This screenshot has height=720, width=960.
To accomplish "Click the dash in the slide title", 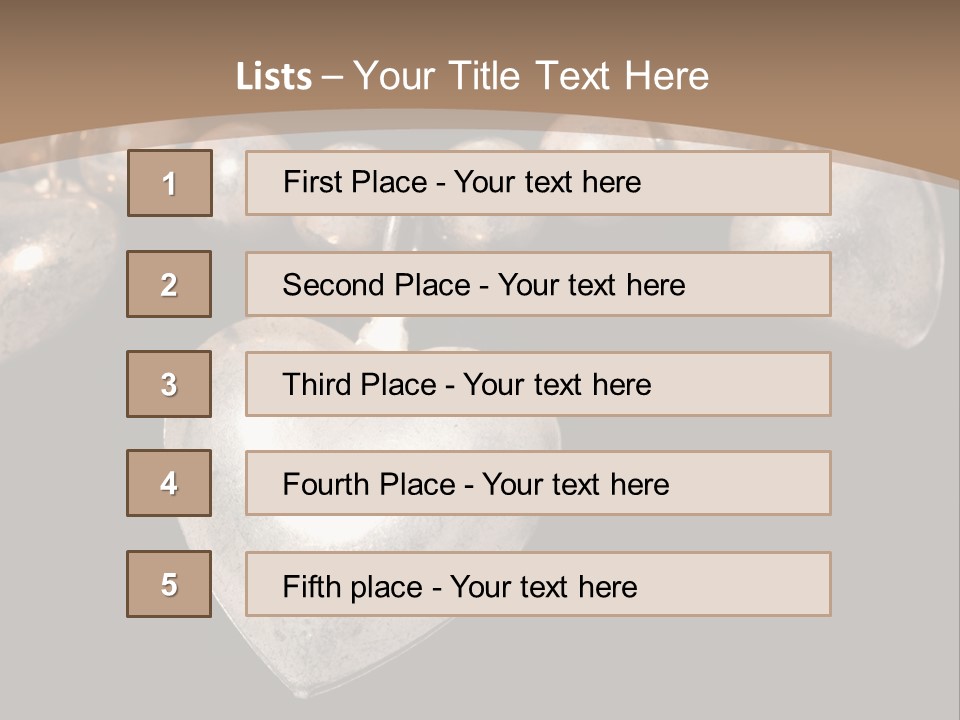I will (x=333, y=76).
